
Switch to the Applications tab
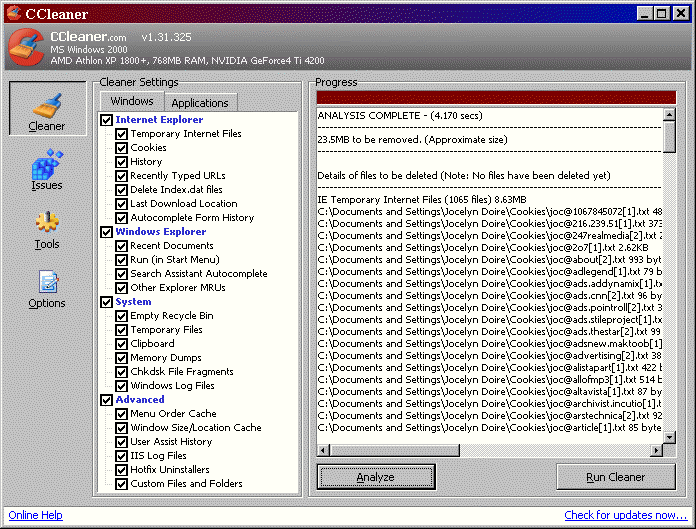pos(200,103)
